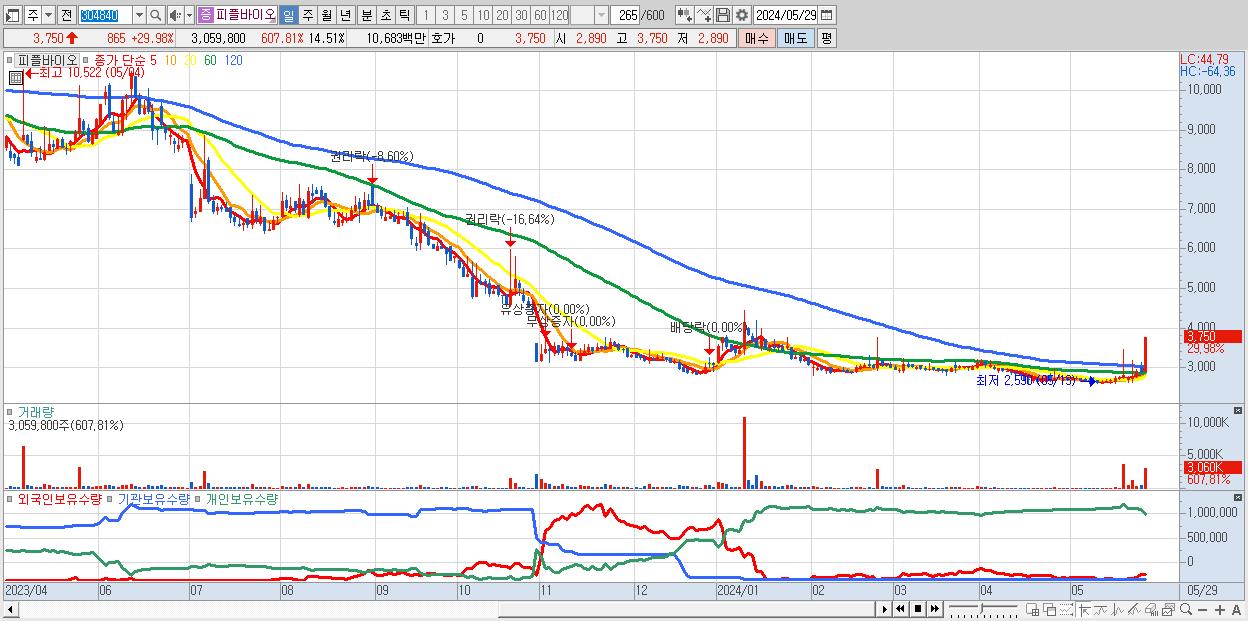Click the add candlestick indicator icon
The width and height of the screenshot is (1248, 621).
684,15
